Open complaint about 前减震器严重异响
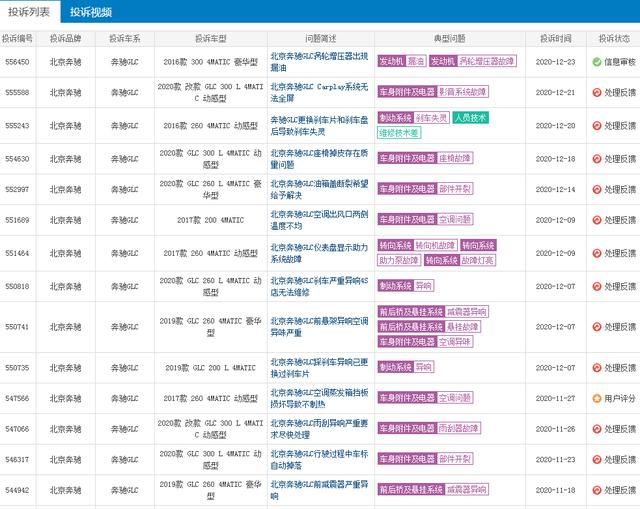 [x=319, y=490]
